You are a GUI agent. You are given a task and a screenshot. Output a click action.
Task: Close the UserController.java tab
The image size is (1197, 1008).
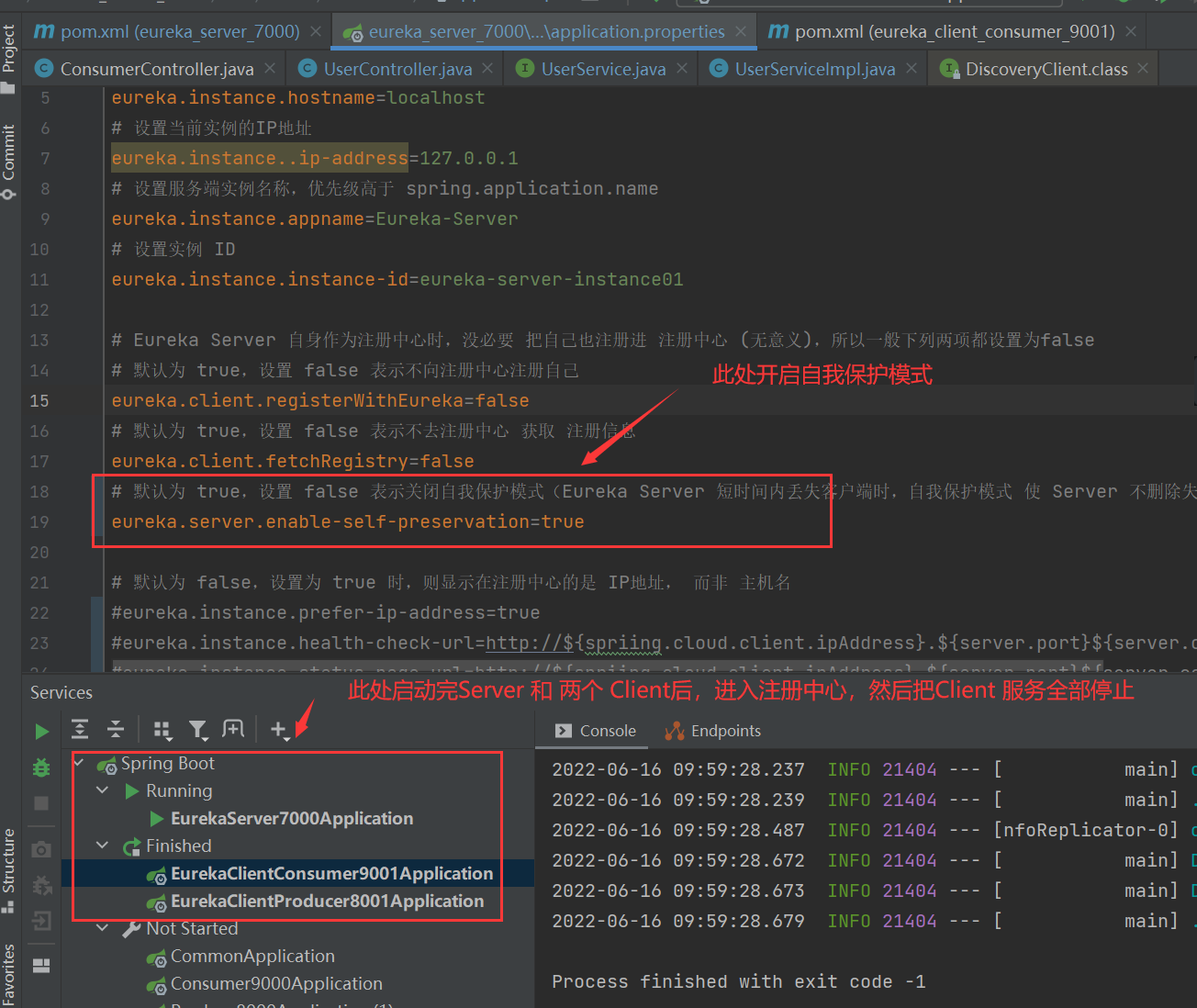(x=487, y=69)
